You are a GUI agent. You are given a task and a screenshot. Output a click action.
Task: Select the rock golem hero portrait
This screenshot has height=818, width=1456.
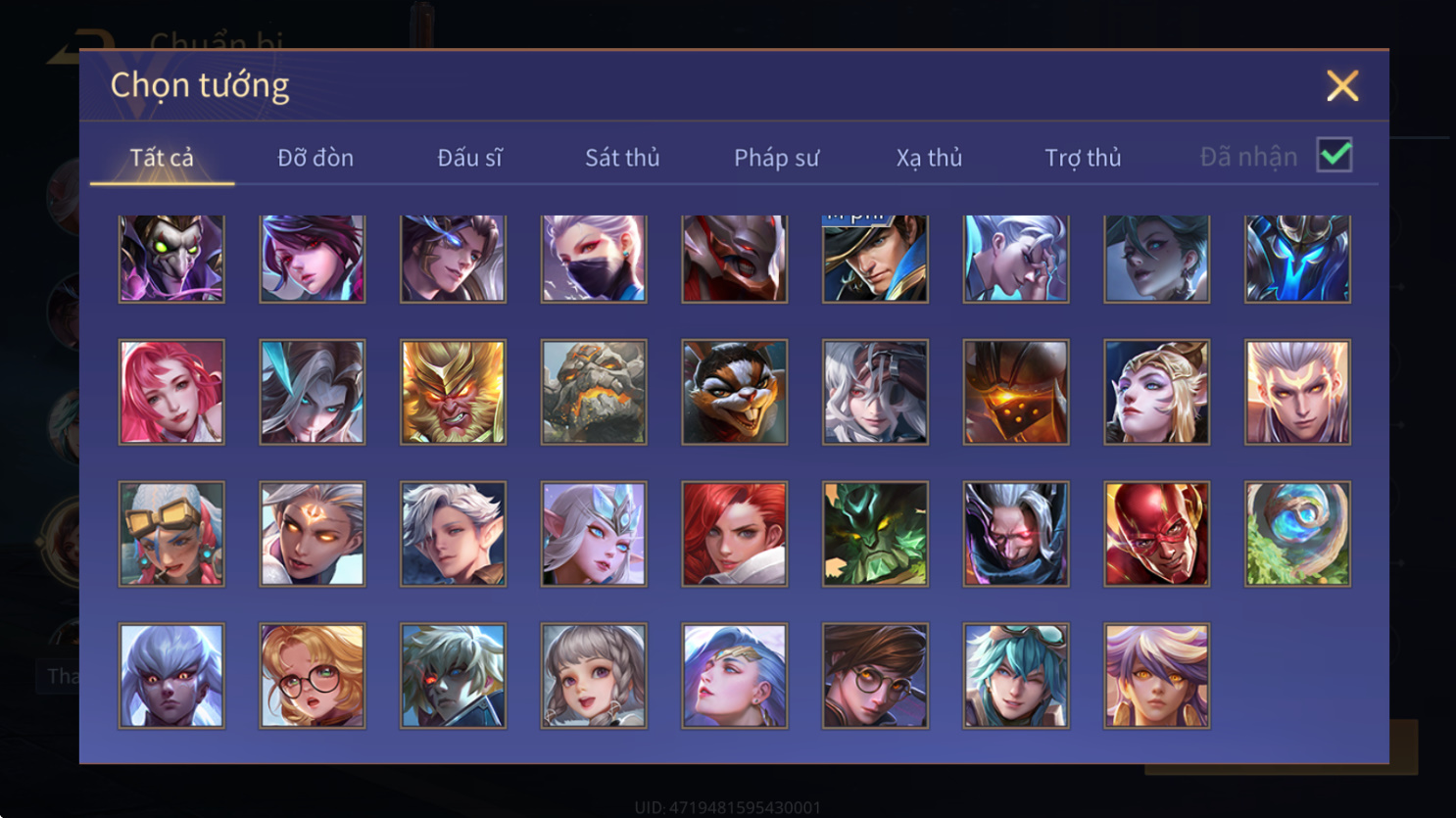(x=594, y=392)
